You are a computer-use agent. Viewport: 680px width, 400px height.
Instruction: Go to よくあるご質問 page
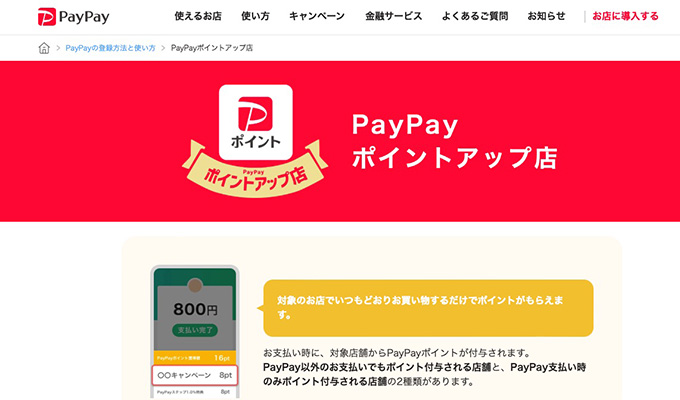474,16
